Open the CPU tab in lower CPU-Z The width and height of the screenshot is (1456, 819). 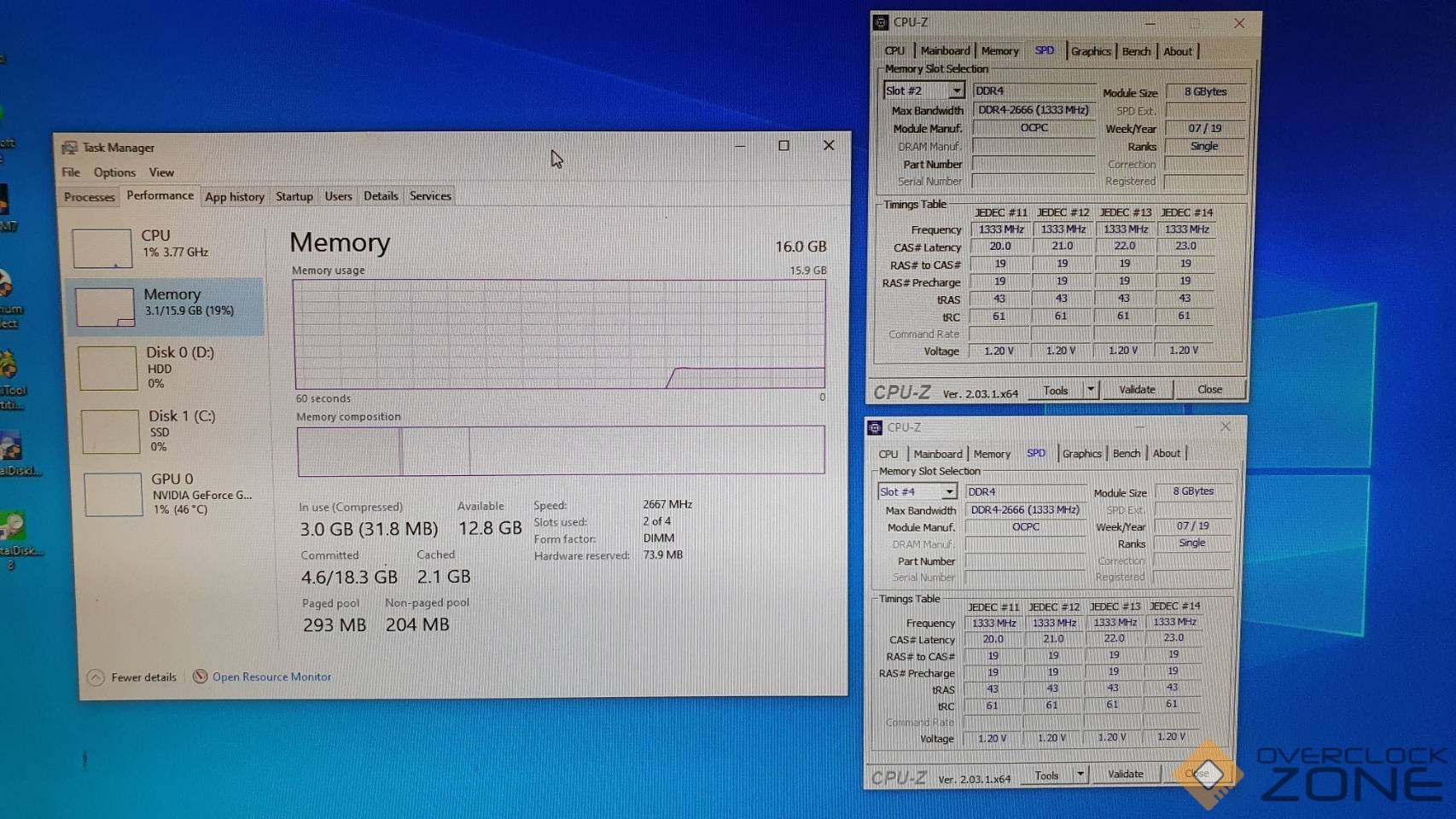click(x=888, y=455)
